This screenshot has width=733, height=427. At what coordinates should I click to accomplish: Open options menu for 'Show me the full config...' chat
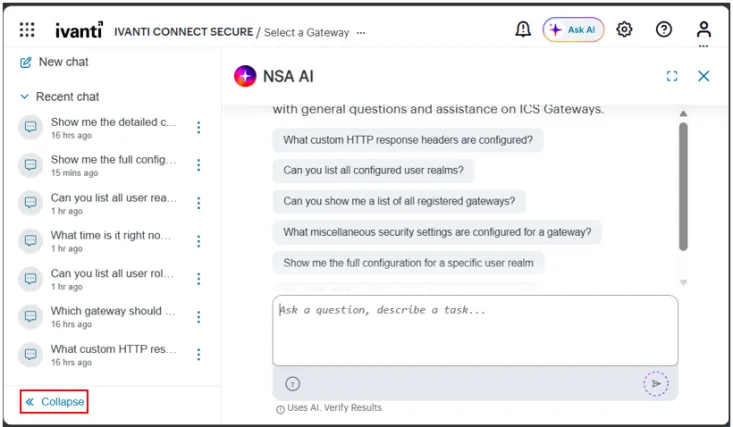pos(199,165)
